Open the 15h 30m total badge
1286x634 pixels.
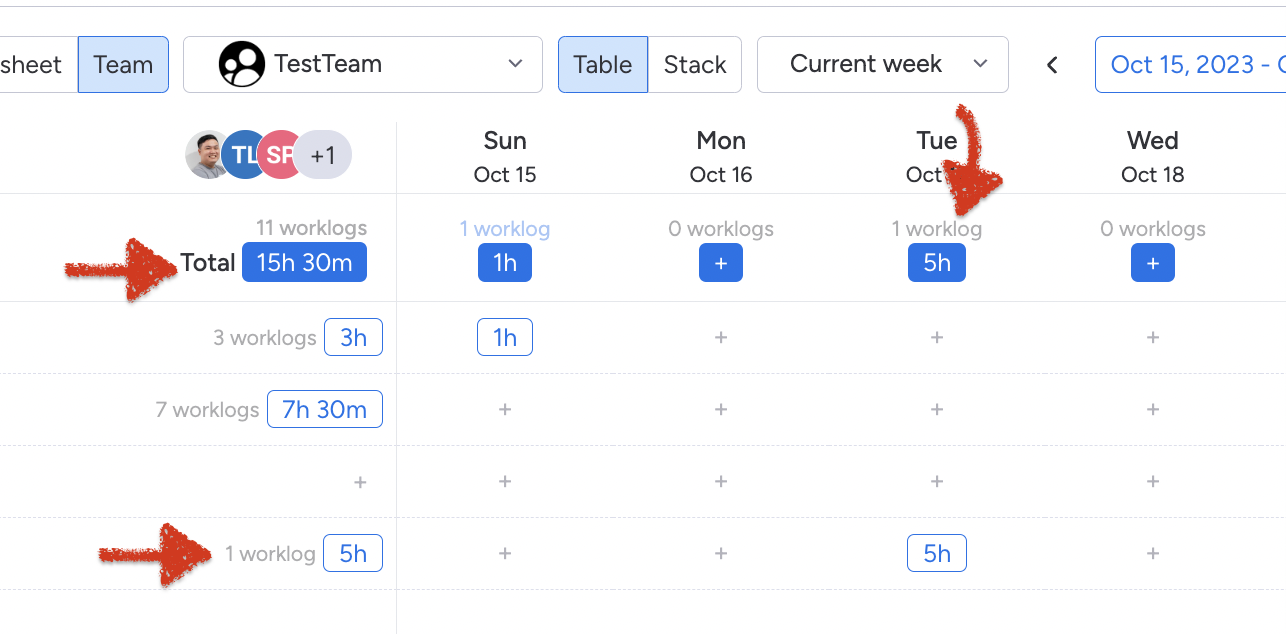pyautogui.click(x=304, y=263)
